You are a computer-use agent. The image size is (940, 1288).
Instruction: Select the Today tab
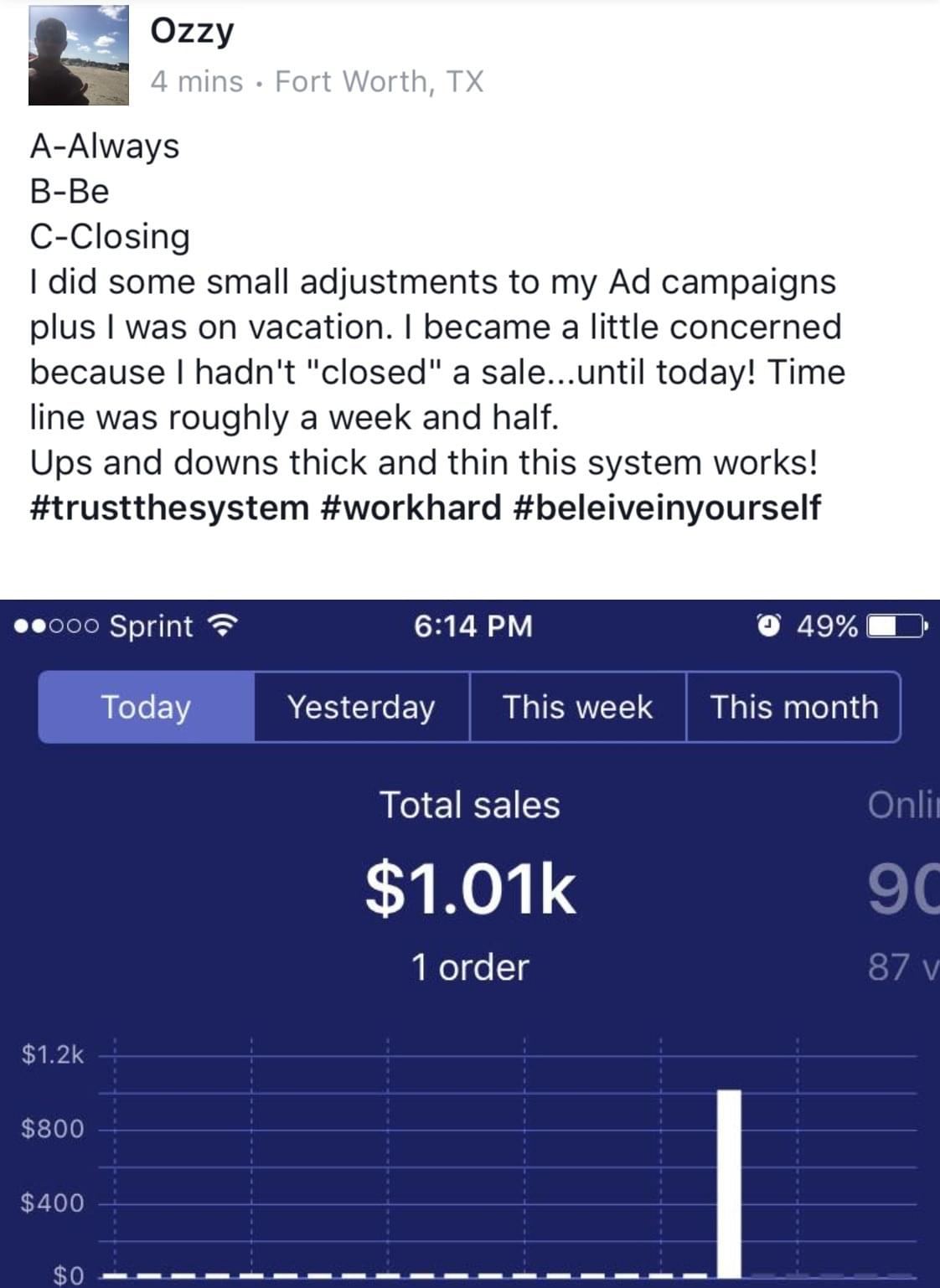pos(147,707)
